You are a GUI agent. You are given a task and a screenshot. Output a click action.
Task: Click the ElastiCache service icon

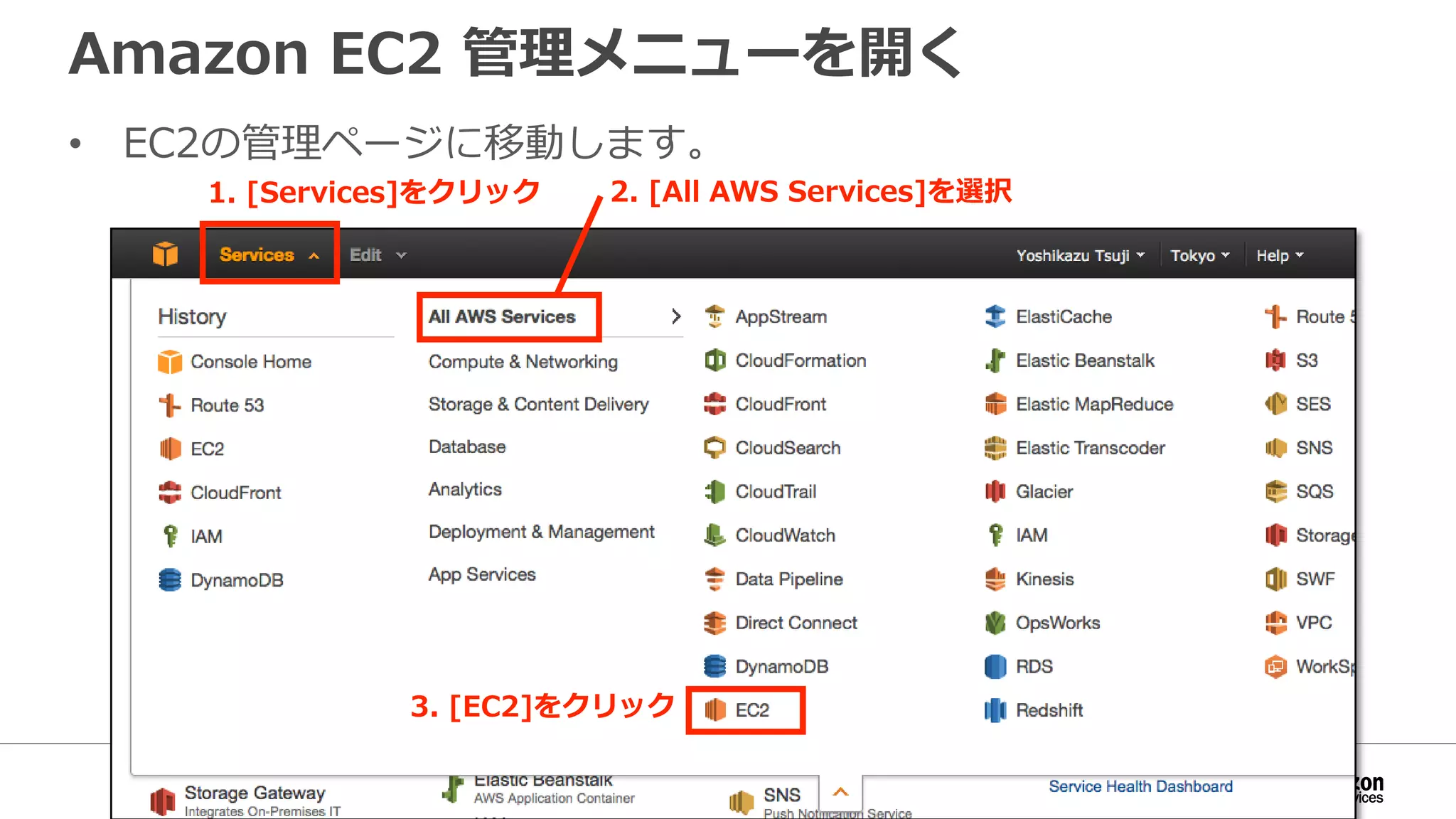pos(995,316)
